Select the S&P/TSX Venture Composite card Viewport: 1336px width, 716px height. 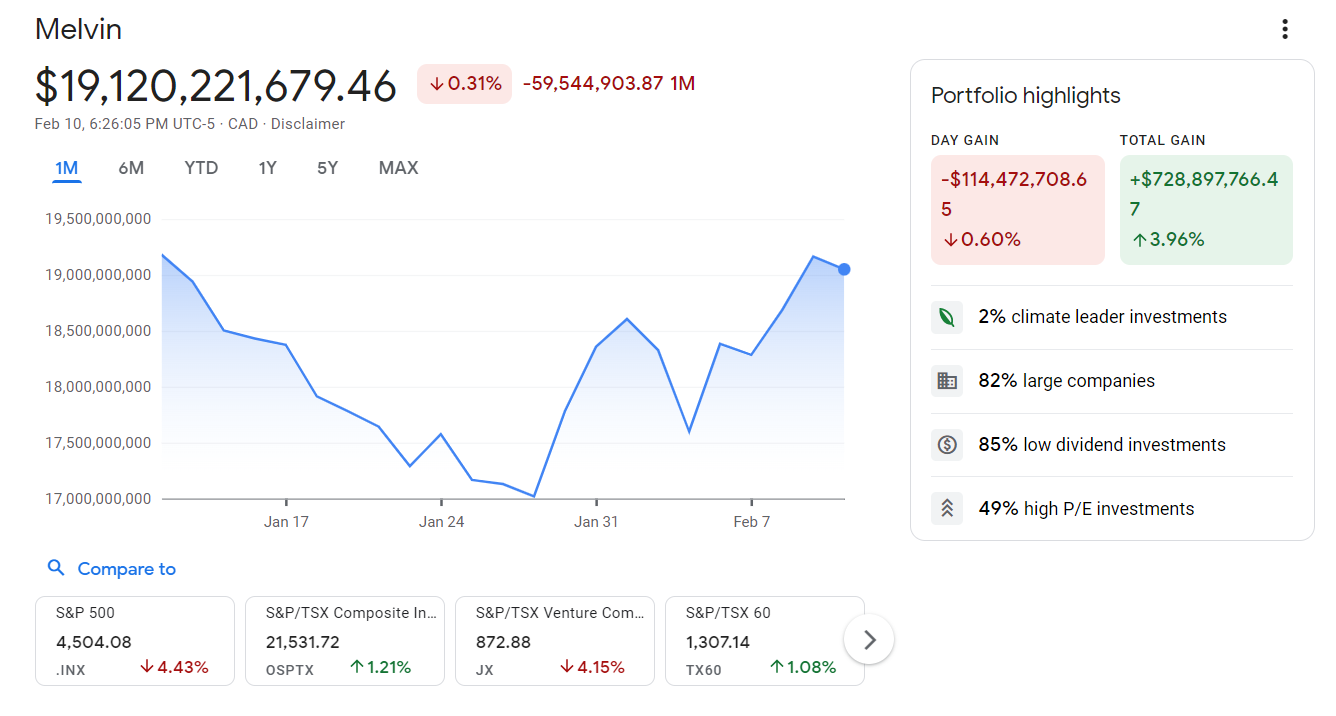554,640
